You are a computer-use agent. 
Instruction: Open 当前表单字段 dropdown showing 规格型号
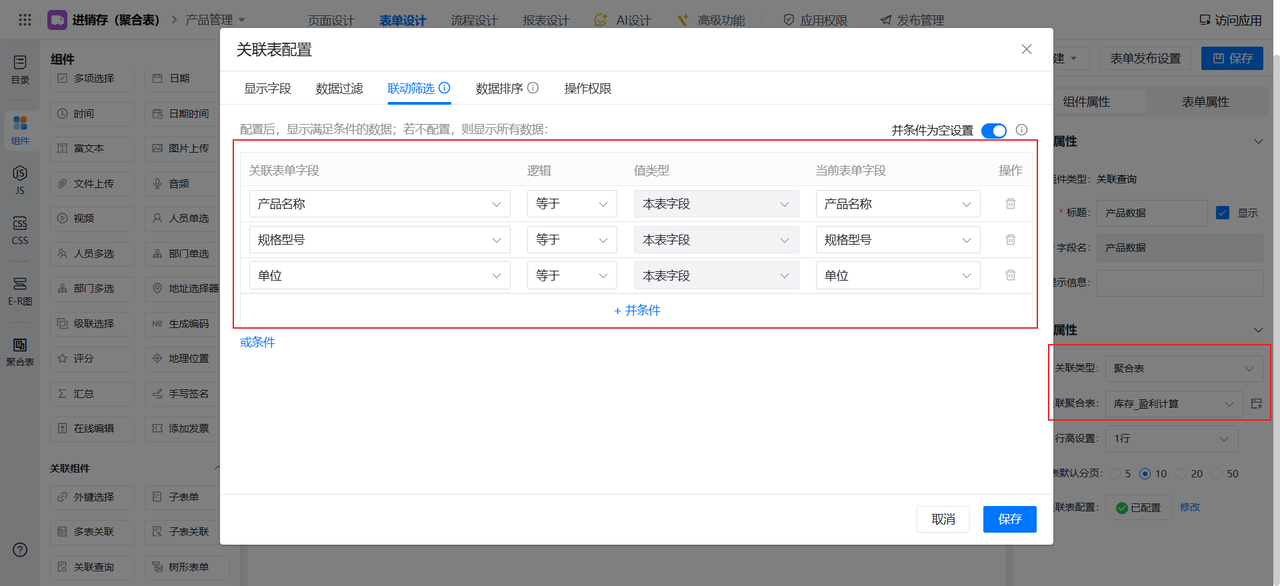click(x=897, y=240)
